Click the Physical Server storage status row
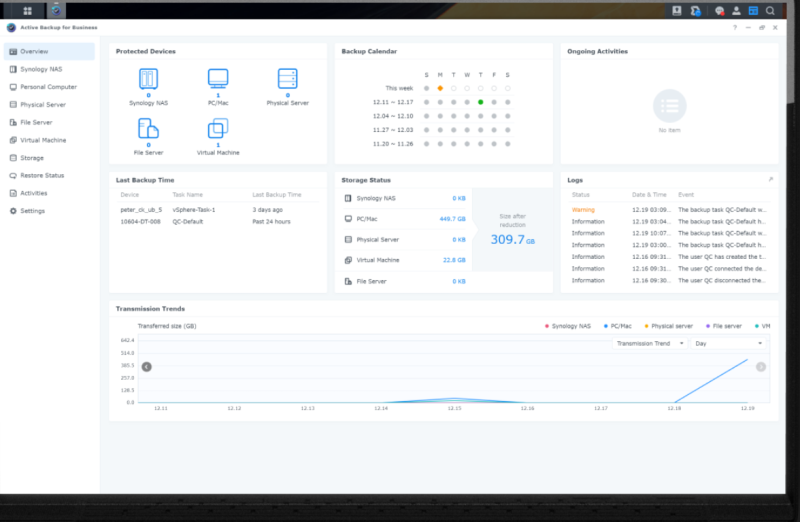This screenshot has height=522, width=800. click(x=405, y=240)
